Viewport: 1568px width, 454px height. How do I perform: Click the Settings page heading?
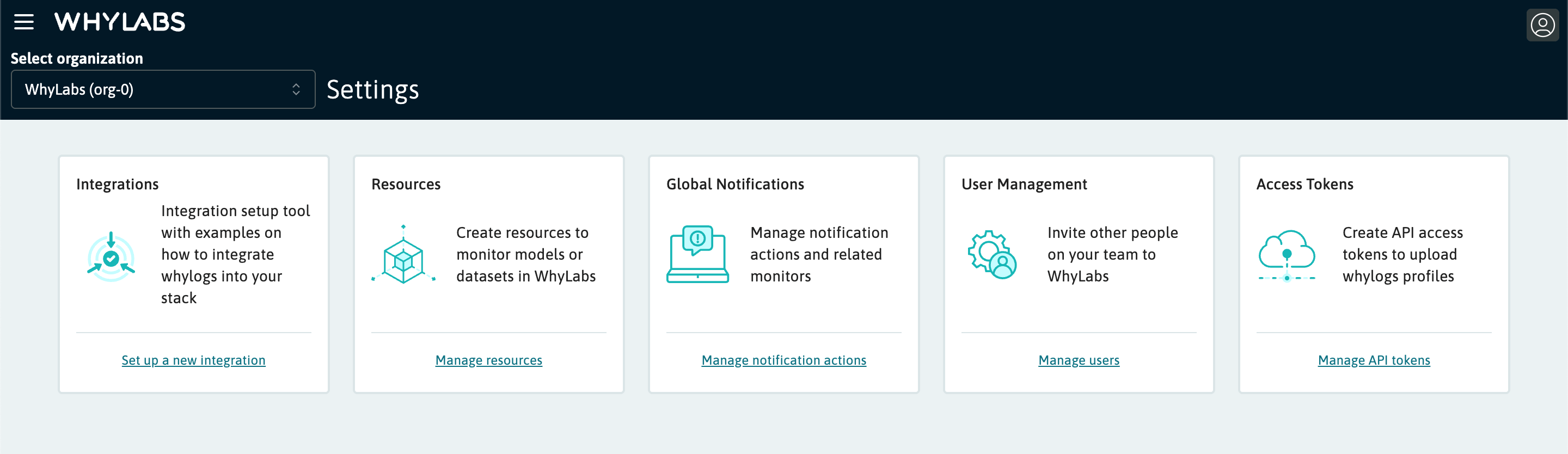click(372, 90)
